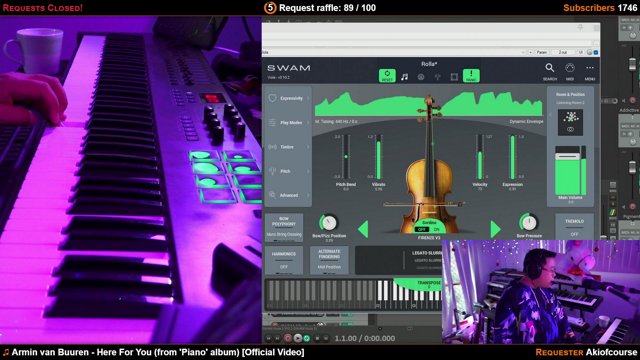640x360 pixels.
Task: Open the preset dropdown arrow in plugin header
Action: 523,52
